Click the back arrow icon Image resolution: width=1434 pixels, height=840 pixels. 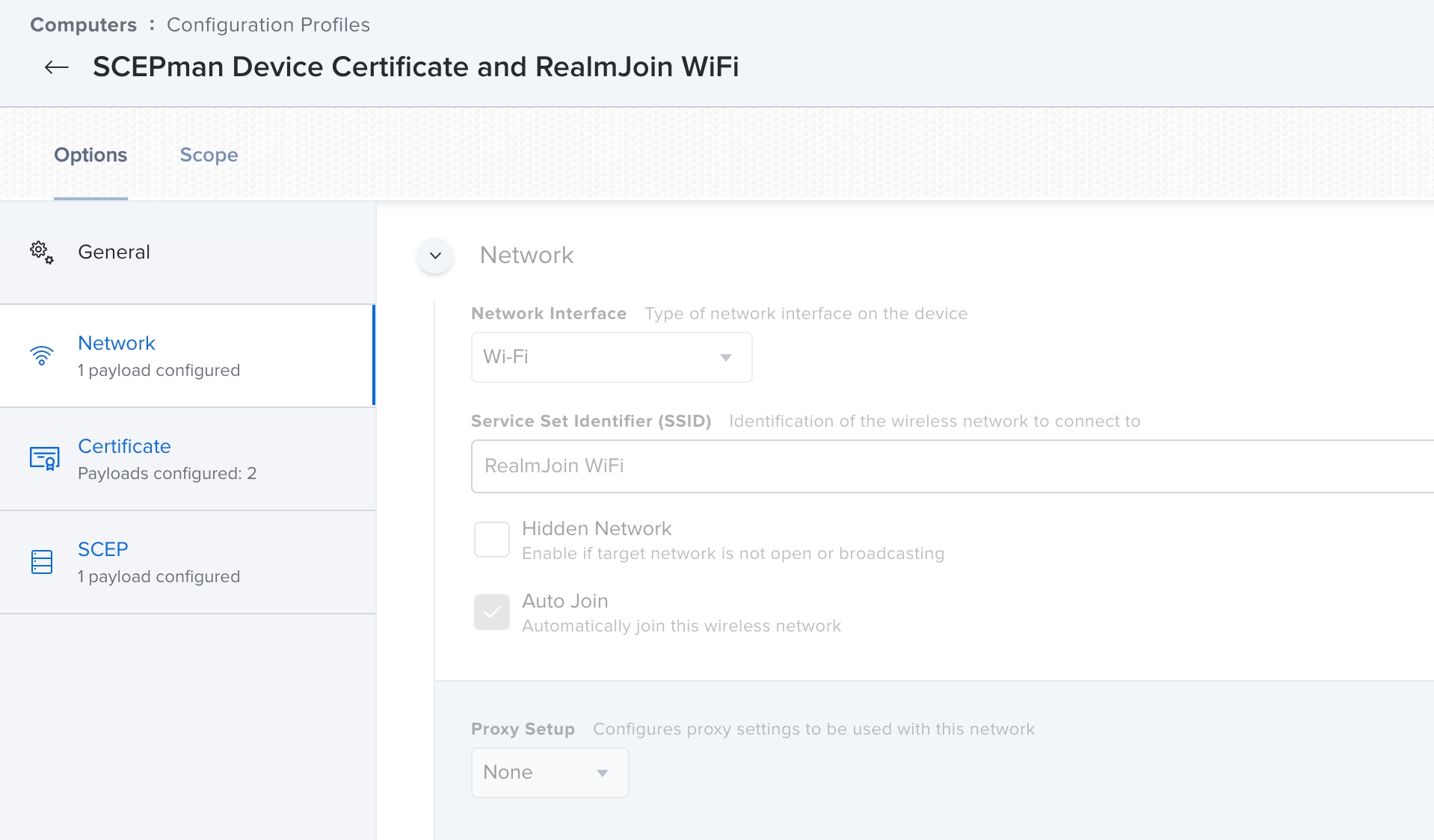coord(56,67)
